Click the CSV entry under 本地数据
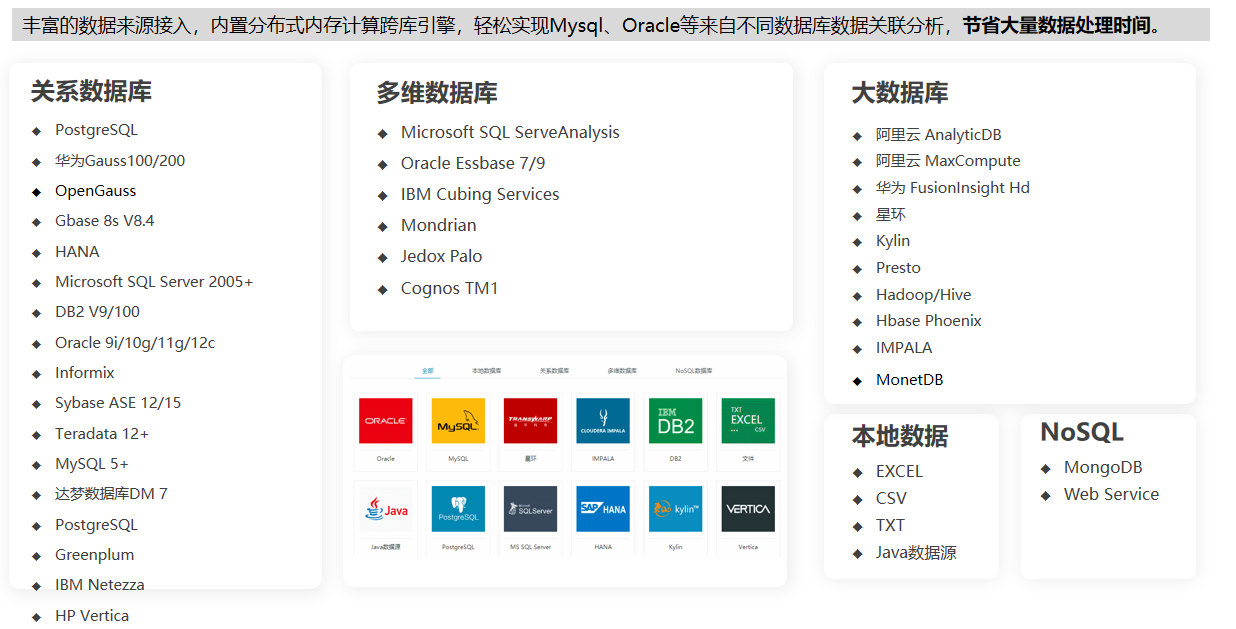 coord(892,499)
